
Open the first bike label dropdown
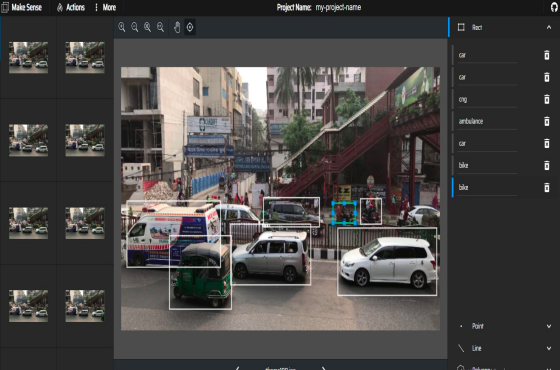point(488,166)
